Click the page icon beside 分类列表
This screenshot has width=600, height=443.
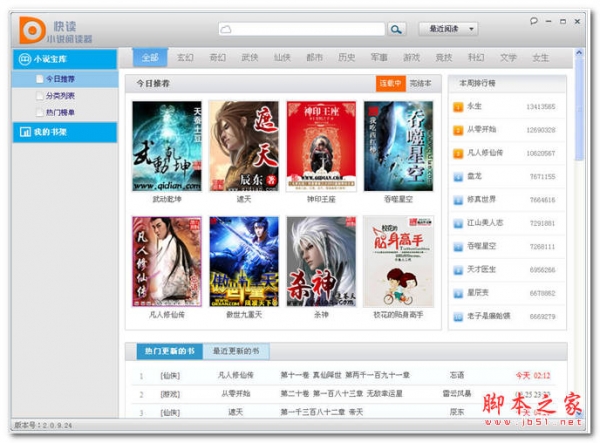pyautogui.click(x=39, y=96)
